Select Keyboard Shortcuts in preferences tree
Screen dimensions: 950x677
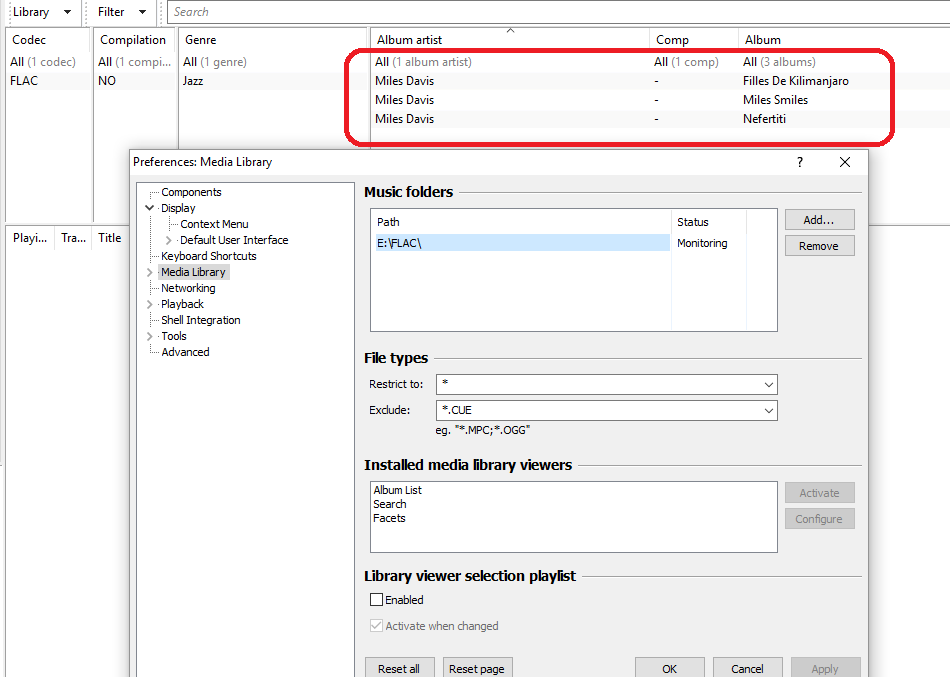[208, 256]
